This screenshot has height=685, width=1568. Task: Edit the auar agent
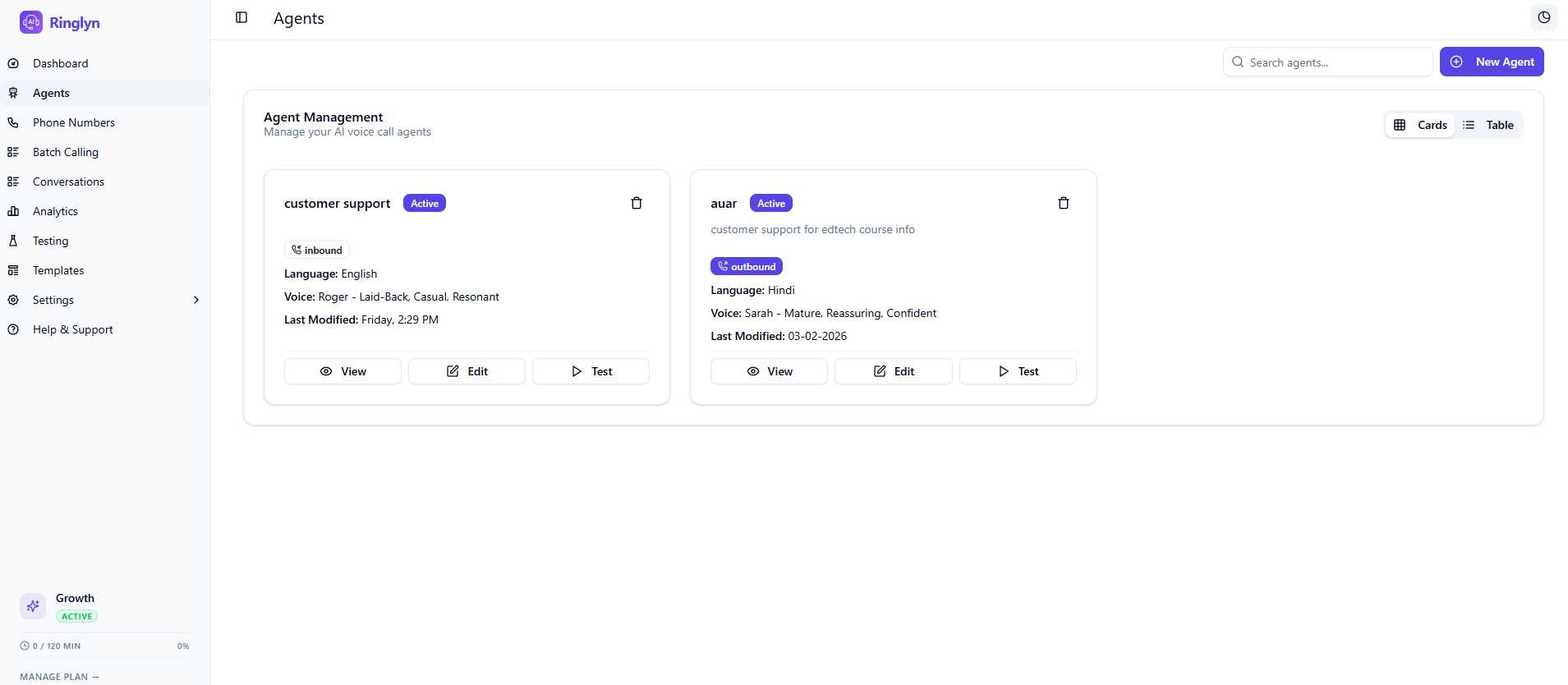(894, 371)
